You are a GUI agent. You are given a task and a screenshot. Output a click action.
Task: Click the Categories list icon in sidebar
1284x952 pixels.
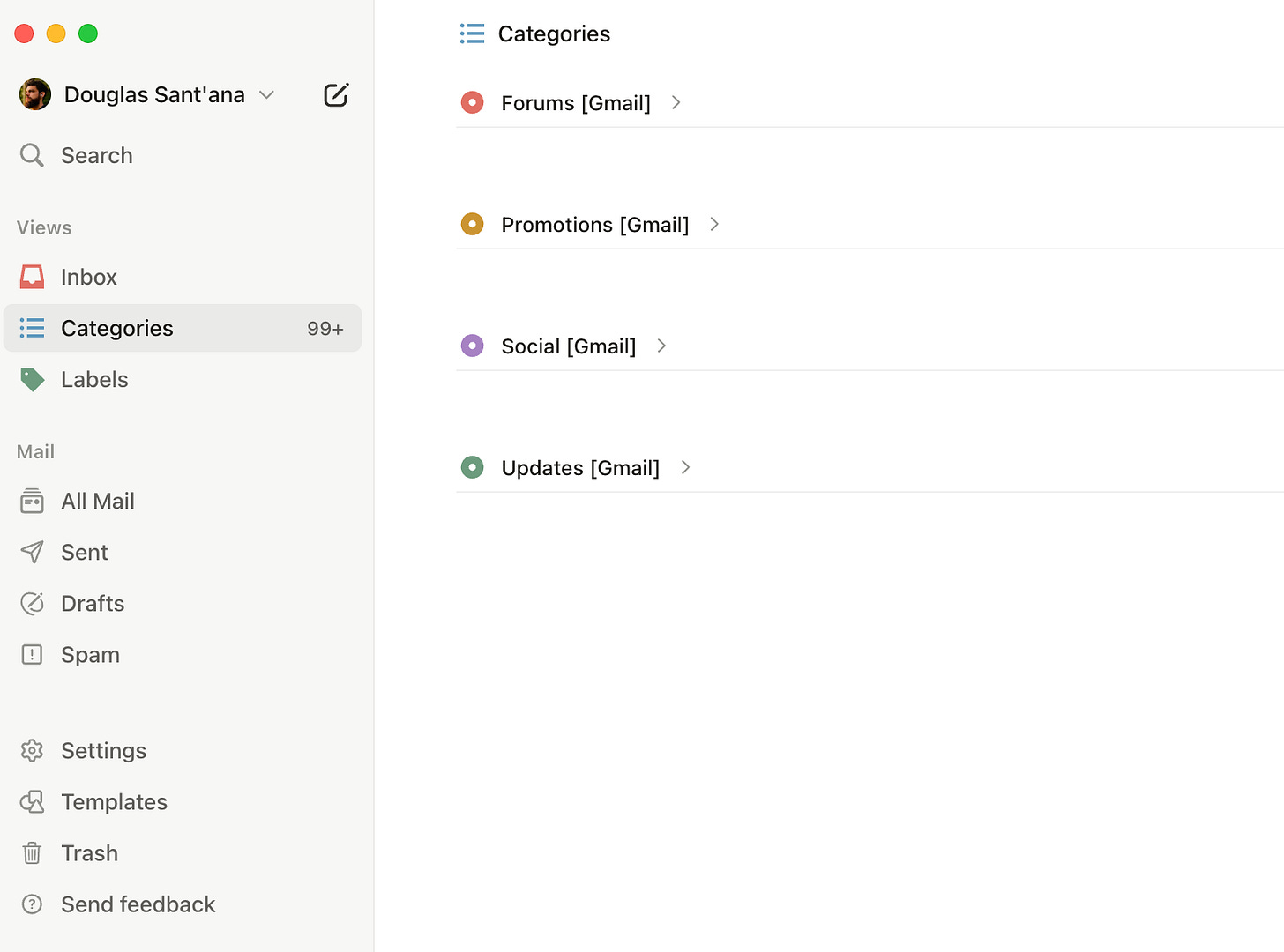pos(32,328)
